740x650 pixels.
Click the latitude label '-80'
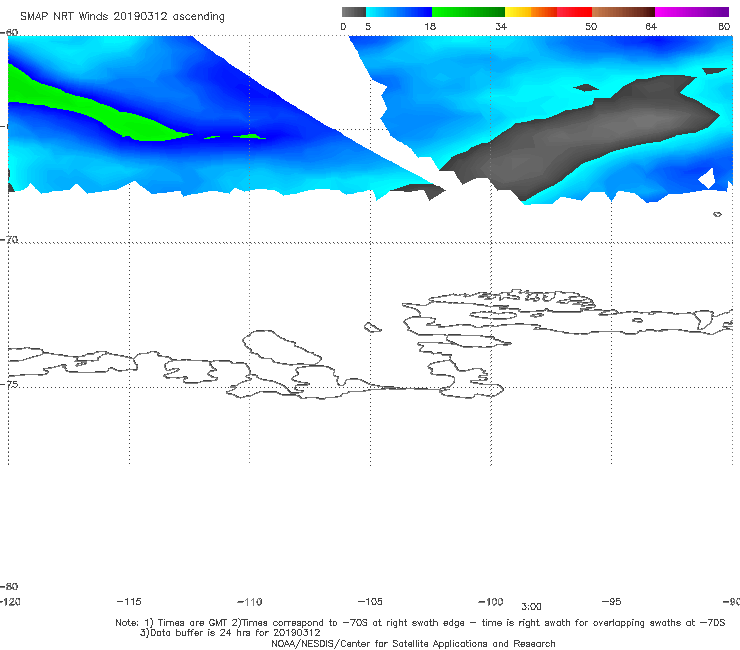tap(9, 586)
